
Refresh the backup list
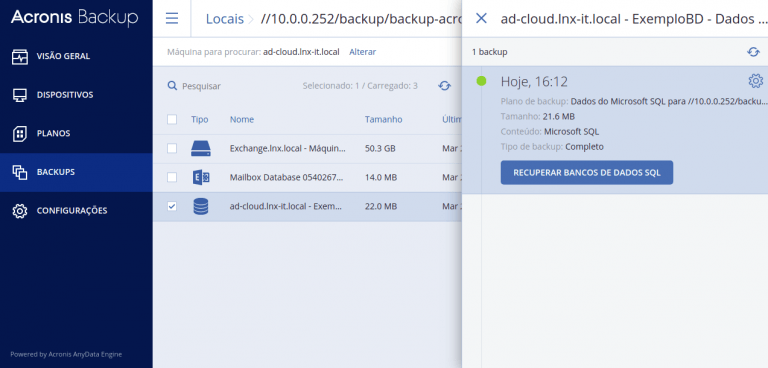[444, 86]
